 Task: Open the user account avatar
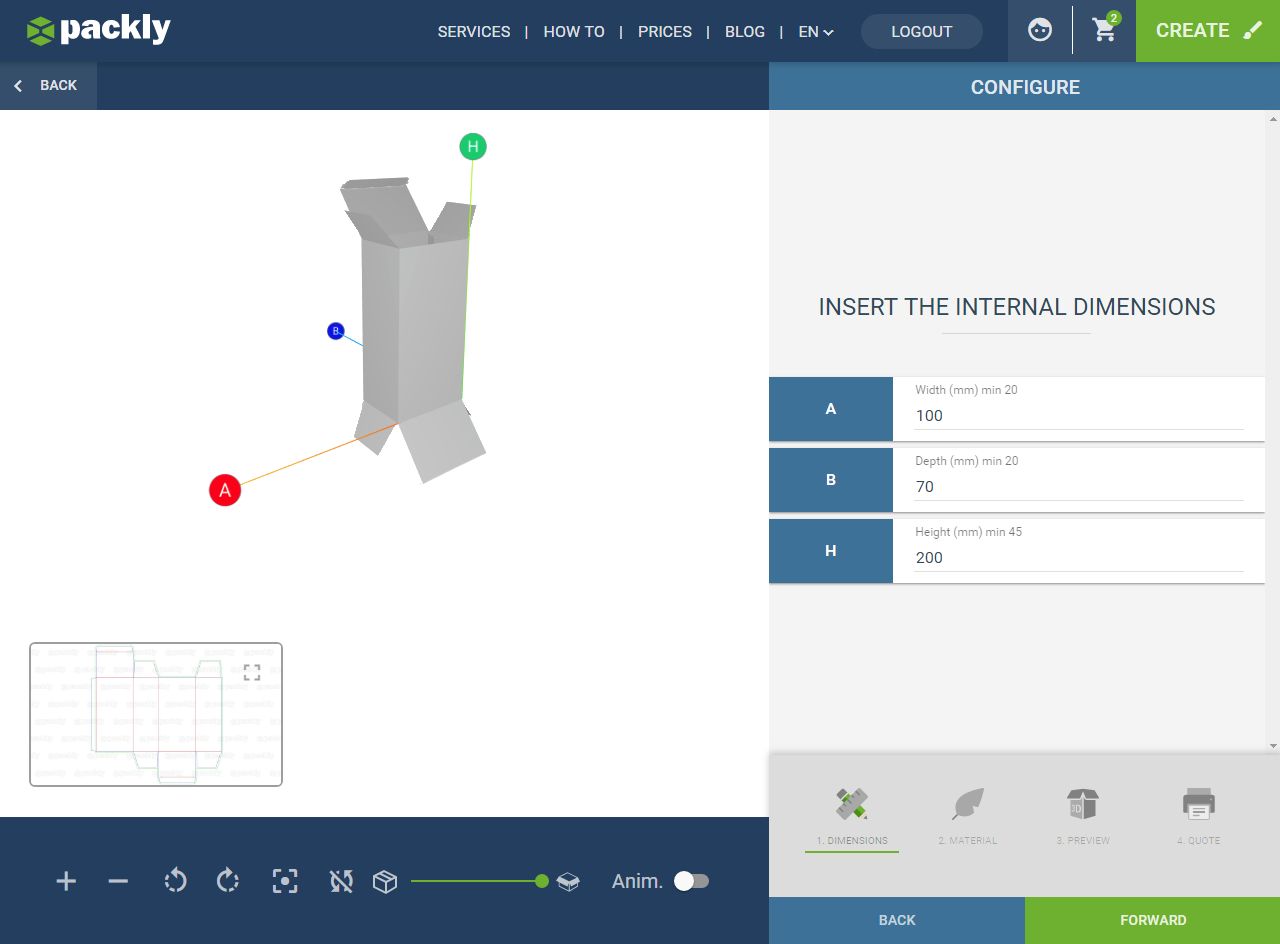coord(1040,30)
